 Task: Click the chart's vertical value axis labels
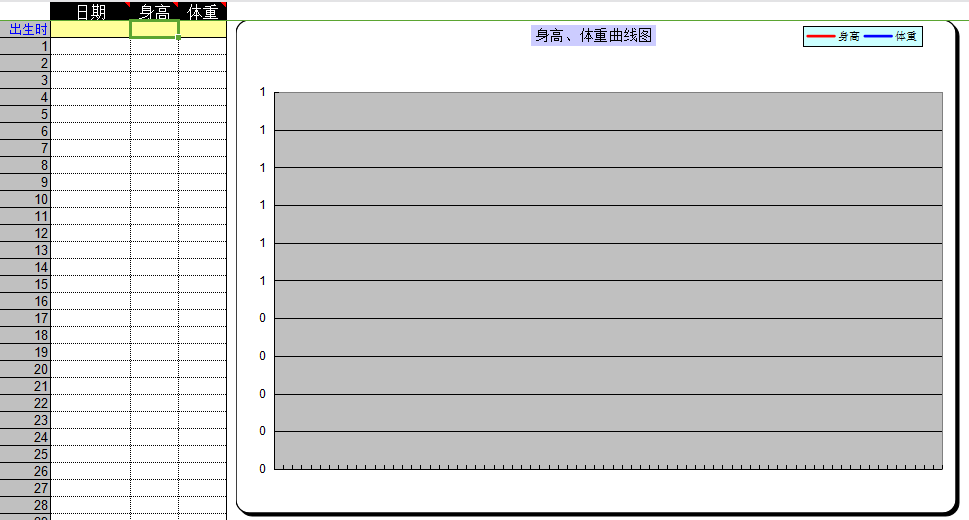[x=263, y=281]
